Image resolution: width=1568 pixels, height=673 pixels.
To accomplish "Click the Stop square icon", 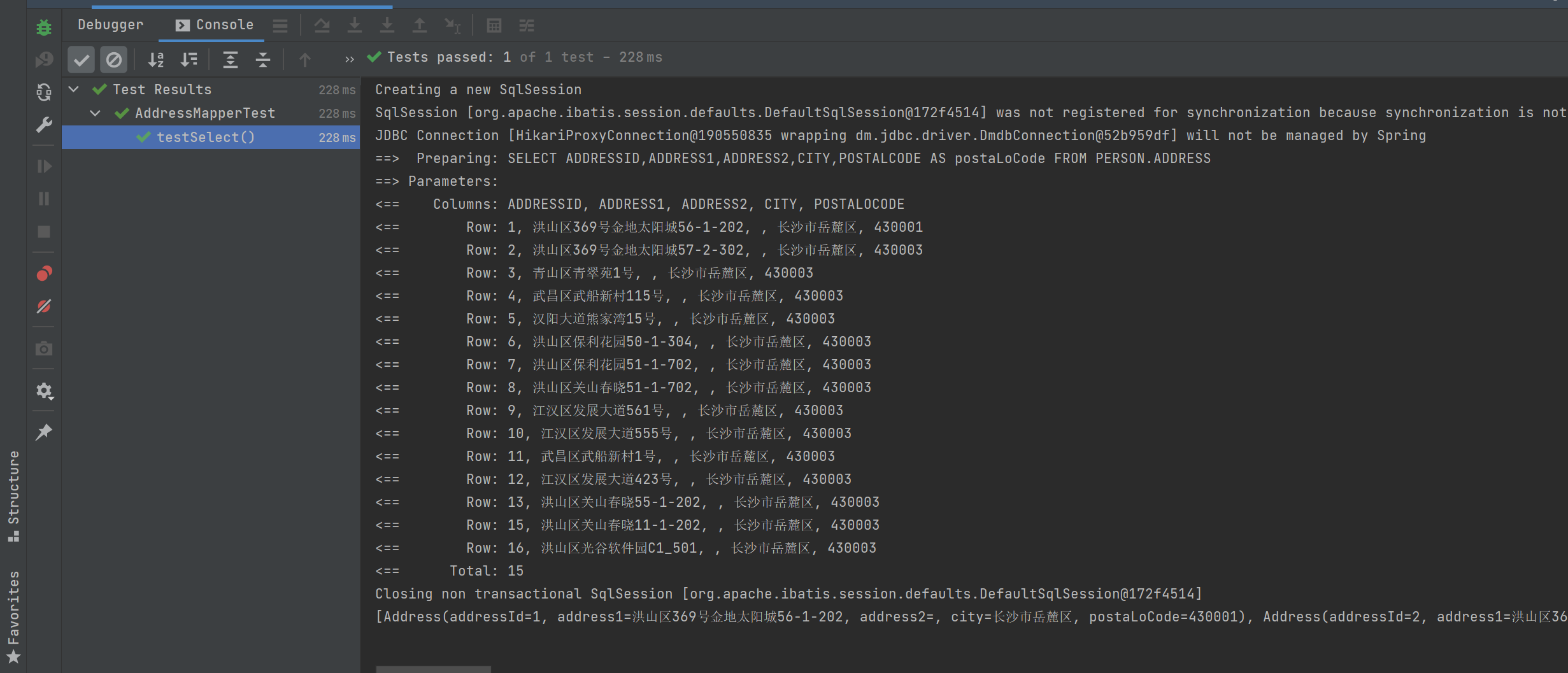I will 43,232.
